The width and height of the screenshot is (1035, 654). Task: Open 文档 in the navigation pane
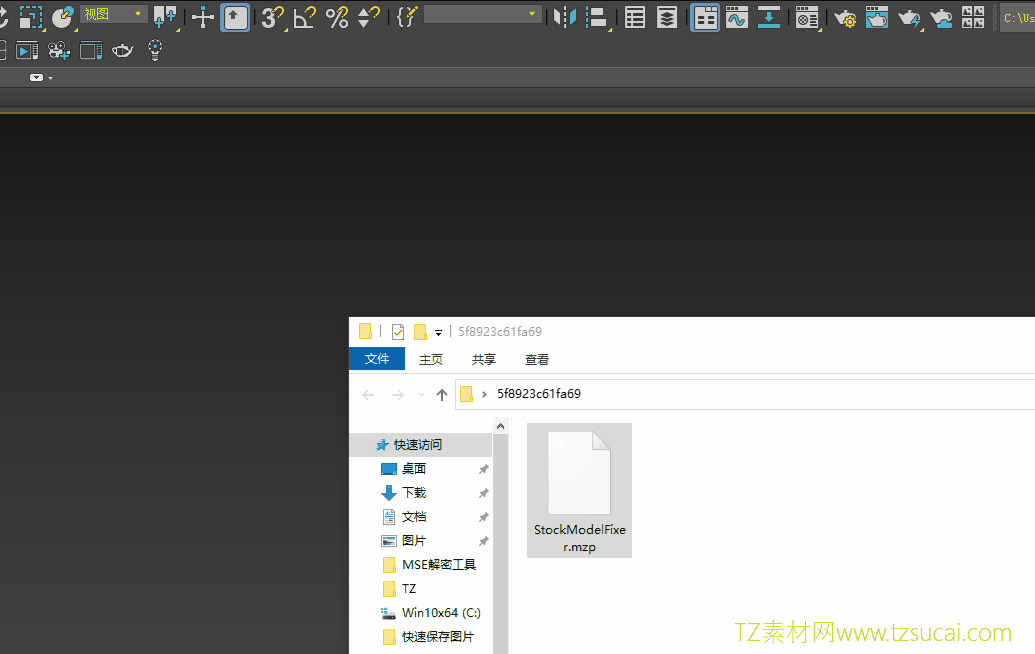pos(414,517)
